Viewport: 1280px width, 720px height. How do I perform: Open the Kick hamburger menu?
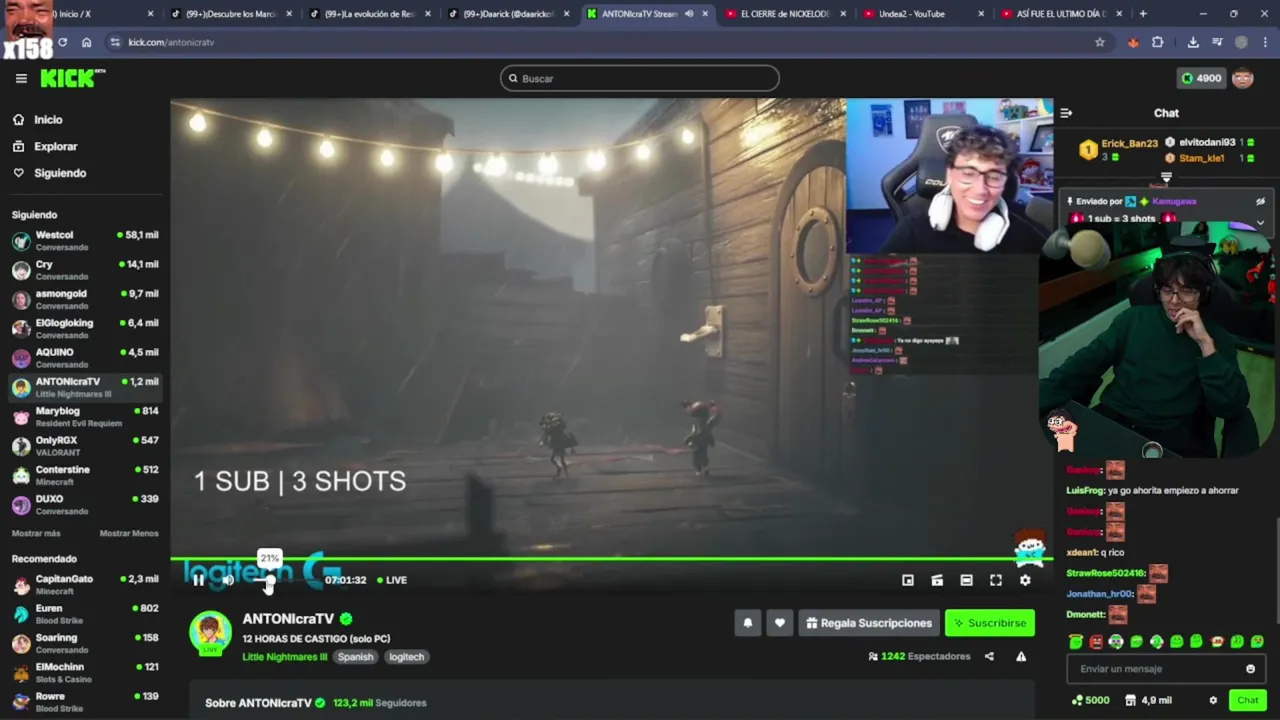tap(21, 78)
